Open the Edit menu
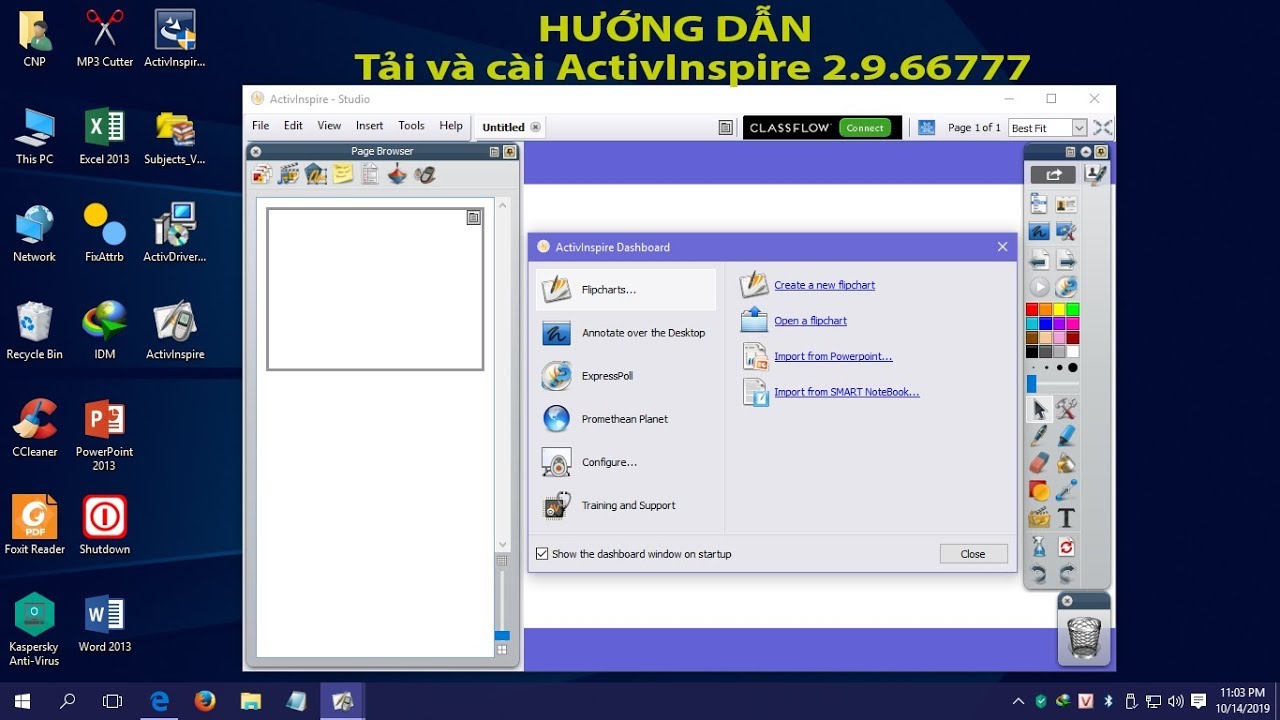This screenshot has width=1280, height=720. [x=293, y=126]
